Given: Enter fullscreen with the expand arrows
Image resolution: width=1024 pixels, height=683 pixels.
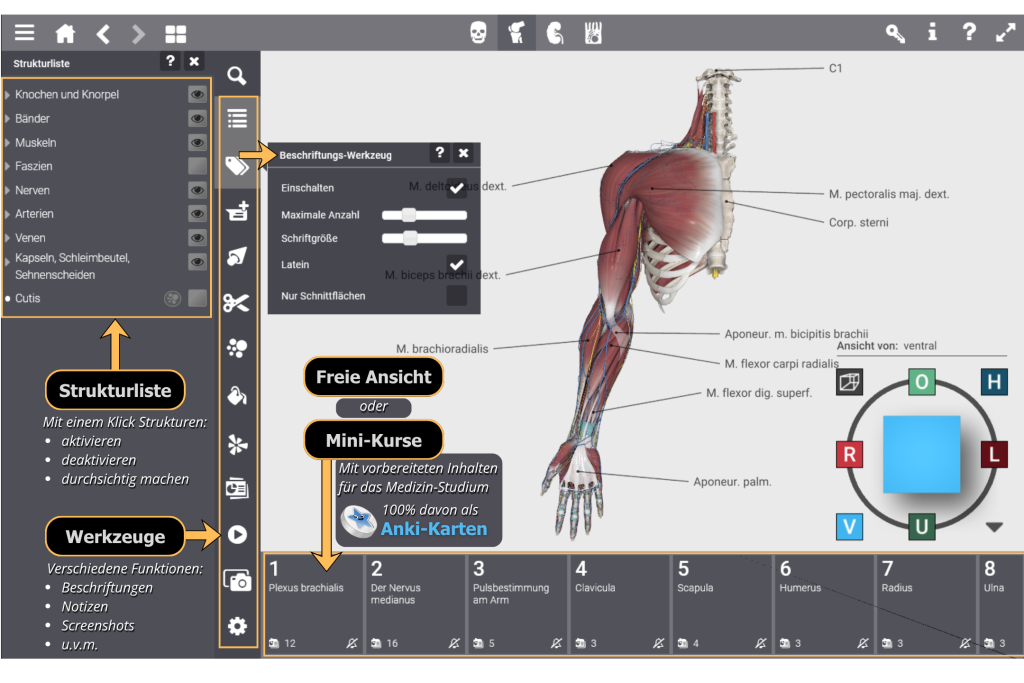Looking at the screenshot, I should [1005, 32].
